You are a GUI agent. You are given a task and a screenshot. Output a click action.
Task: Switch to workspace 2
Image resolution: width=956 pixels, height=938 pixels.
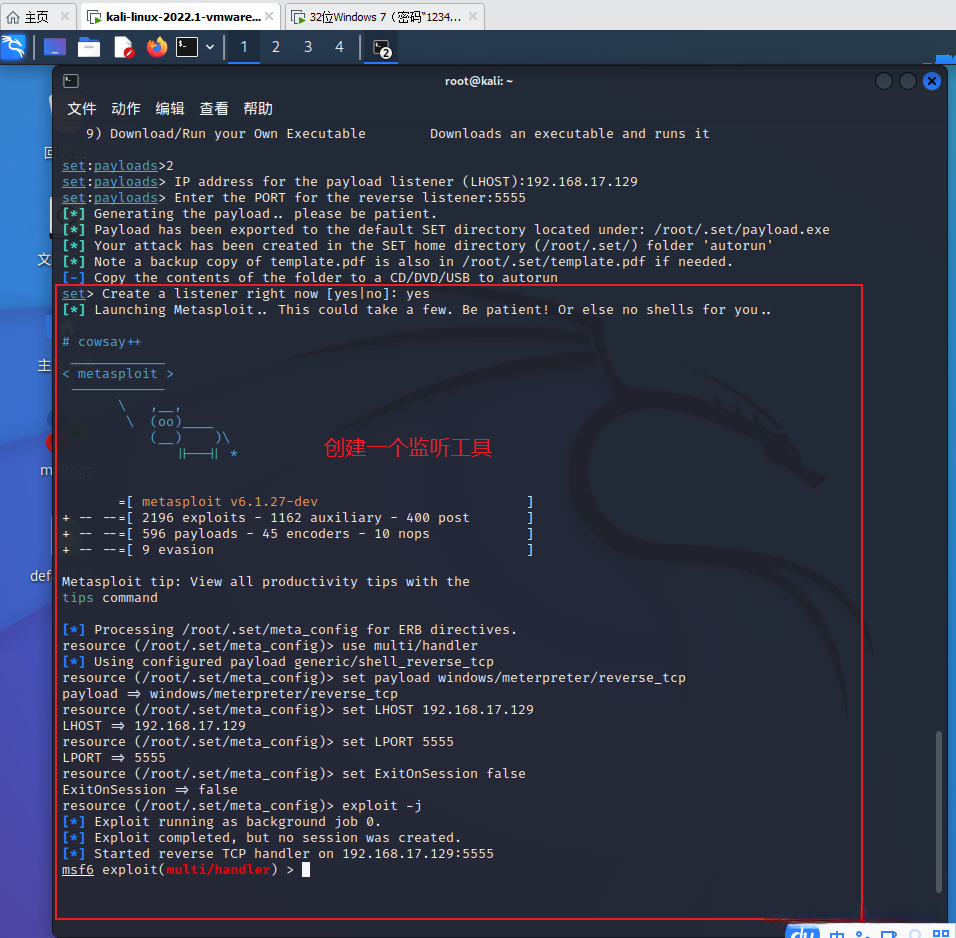pyautogui.click(x=276, y=47)
